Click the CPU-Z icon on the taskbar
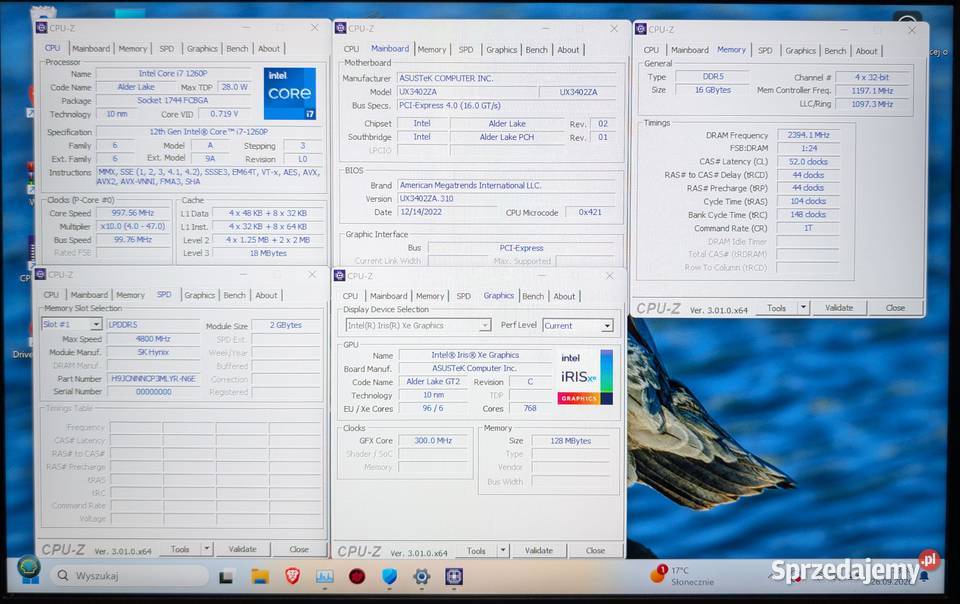Viewport: 960px width, 604px height. coord(454,576)
